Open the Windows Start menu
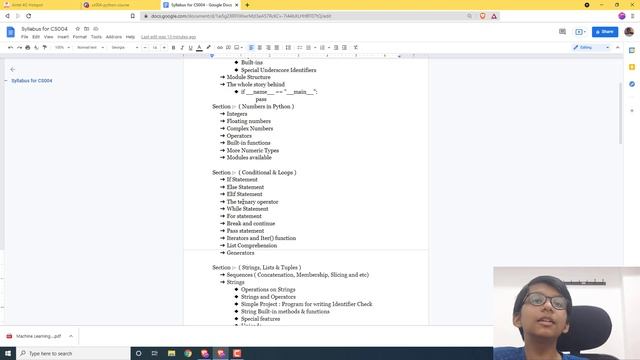This screenshot has height=360, width=640. (8, 353)
